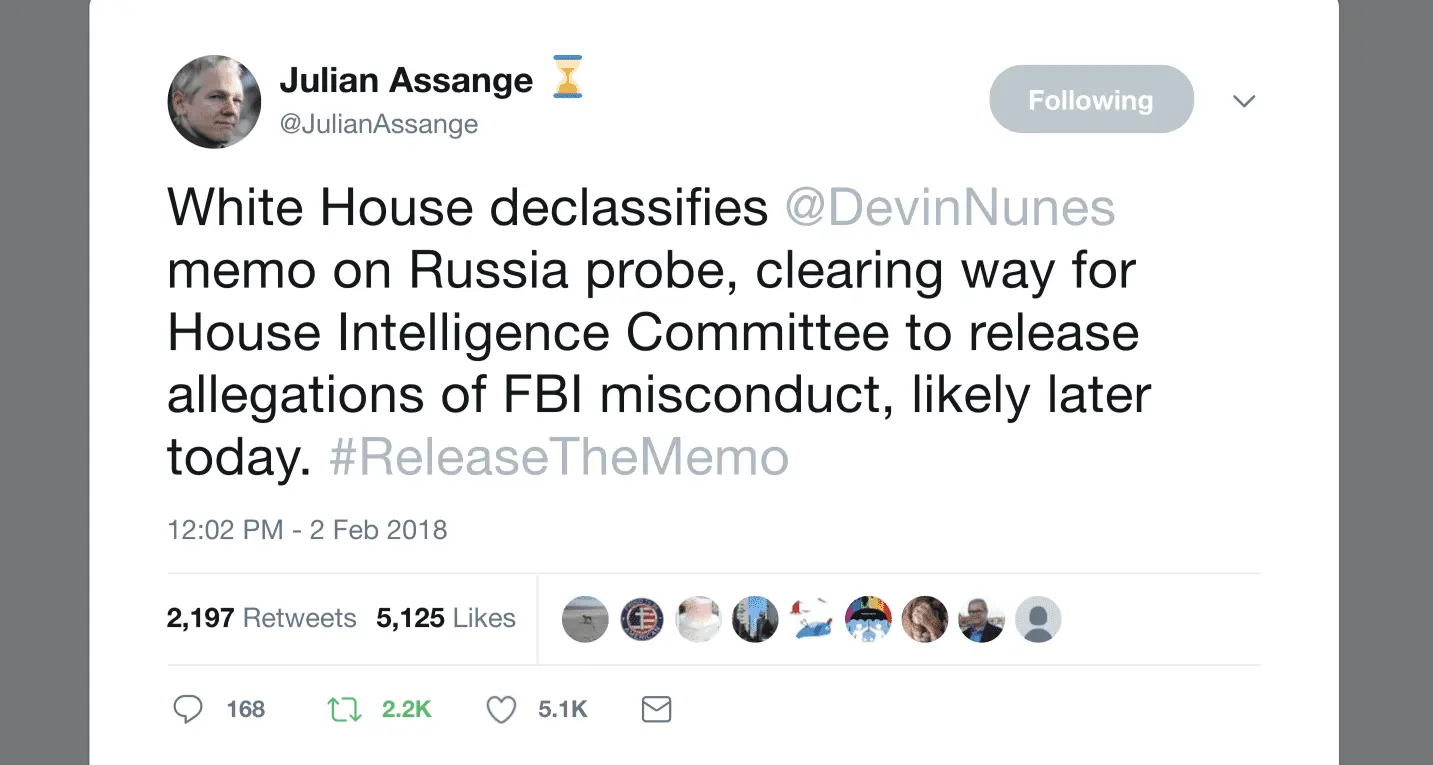Click the beach dog photo liker avatar
Screen dimensions: 1433x765
[x=585, y=620]
